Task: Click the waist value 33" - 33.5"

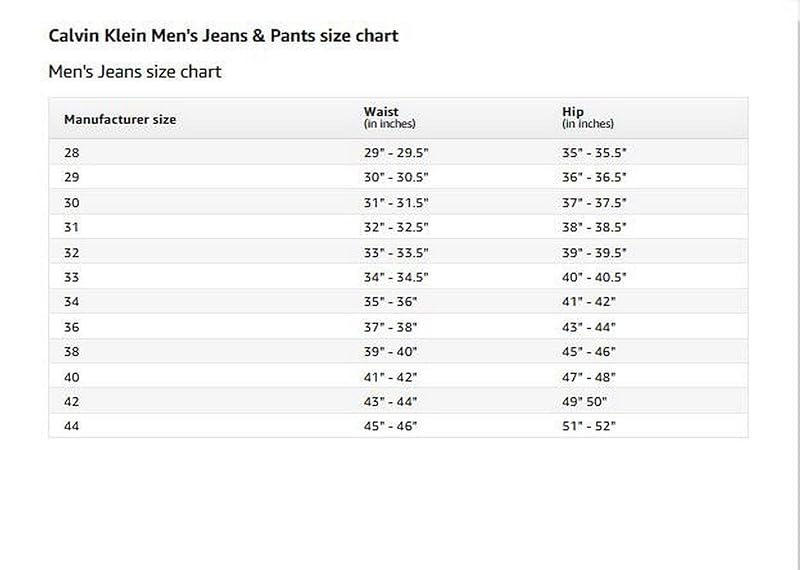Action: pos(396,252)
